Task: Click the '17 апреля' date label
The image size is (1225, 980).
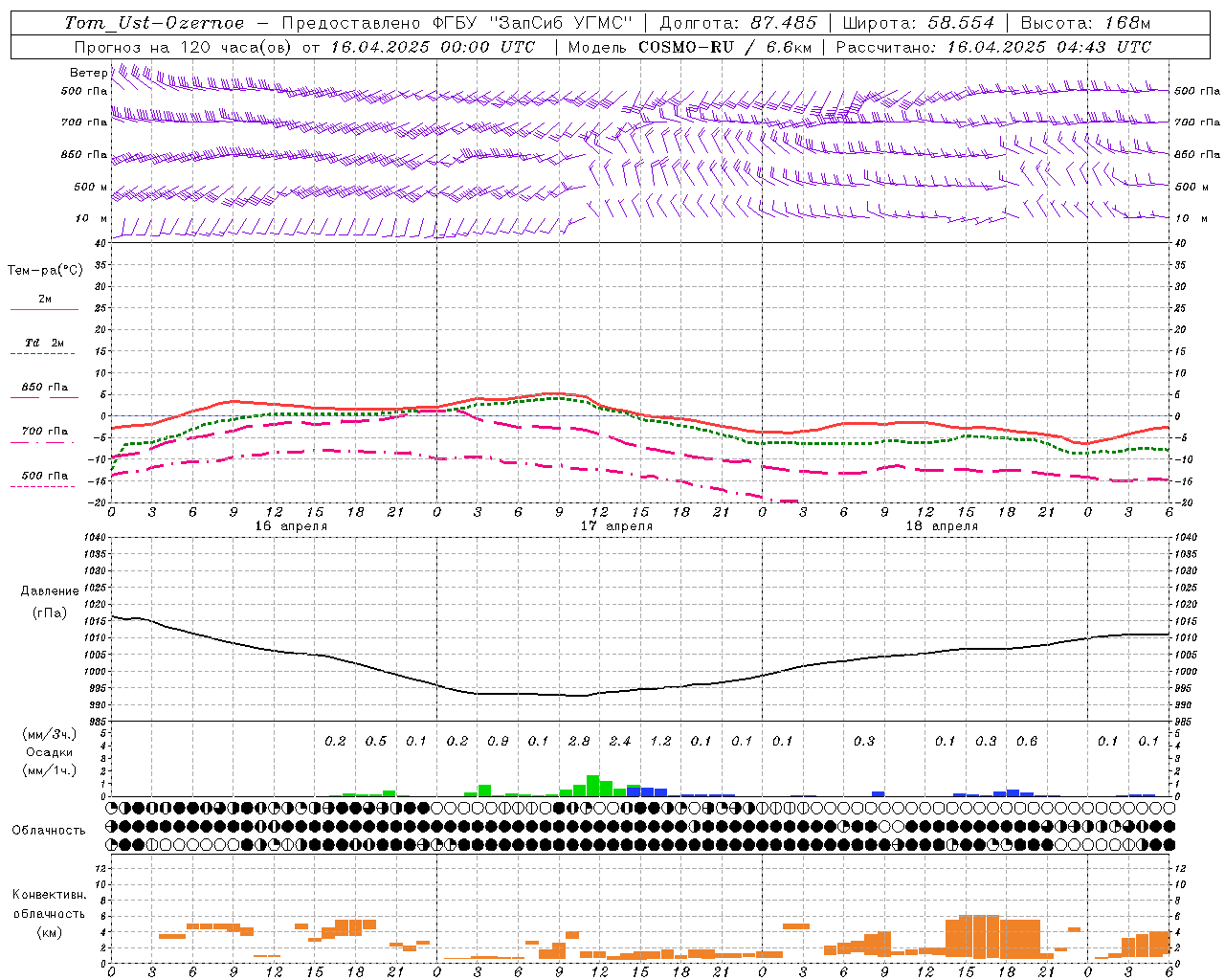Action: click(x=616, y=526)
